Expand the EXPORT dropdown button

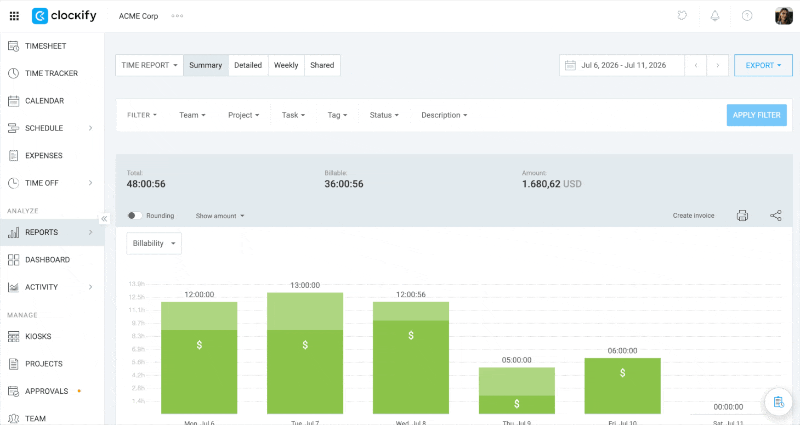[x=763, y=65]
